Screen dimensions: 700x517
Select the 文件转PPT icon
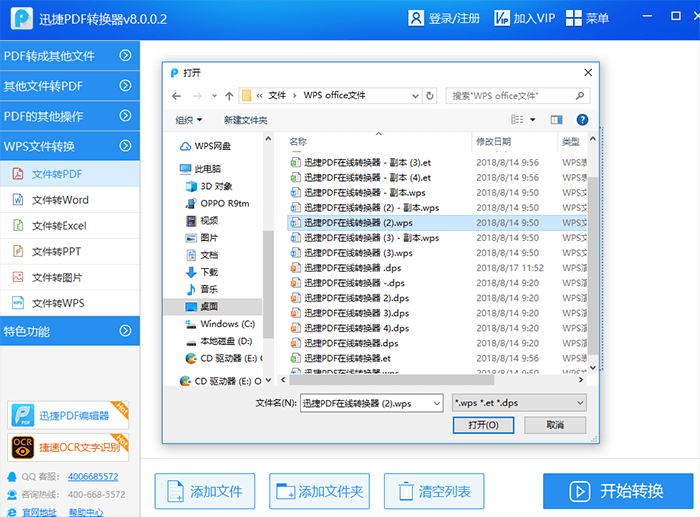coord(18,251)
